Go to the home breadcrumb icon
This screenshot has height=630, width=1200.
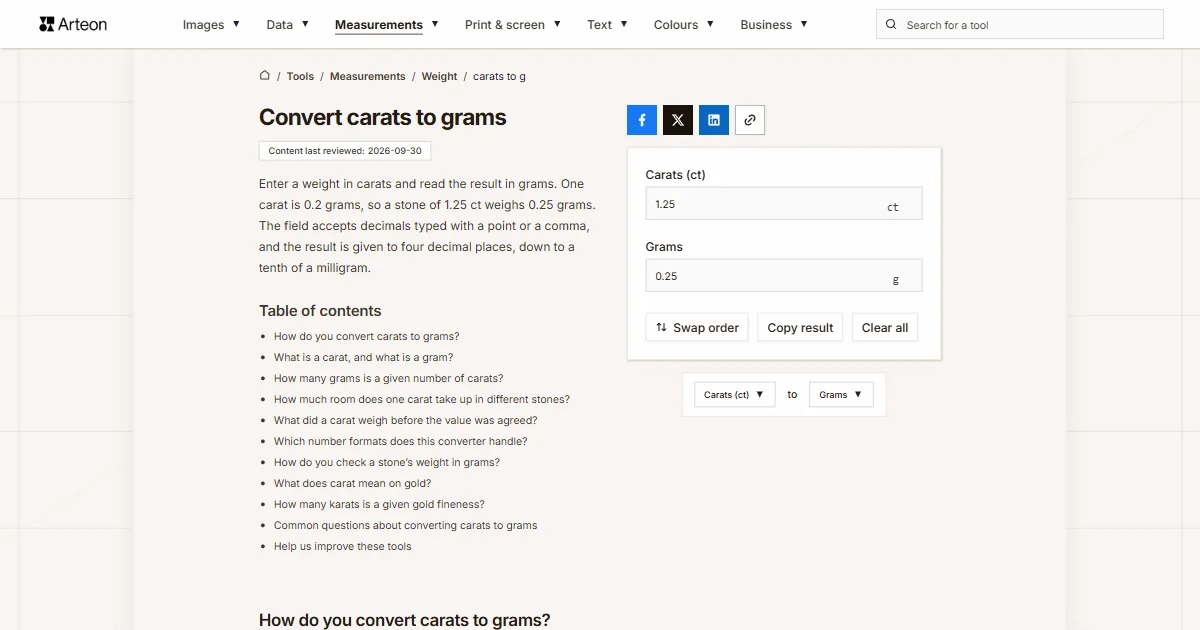[265, 75]
